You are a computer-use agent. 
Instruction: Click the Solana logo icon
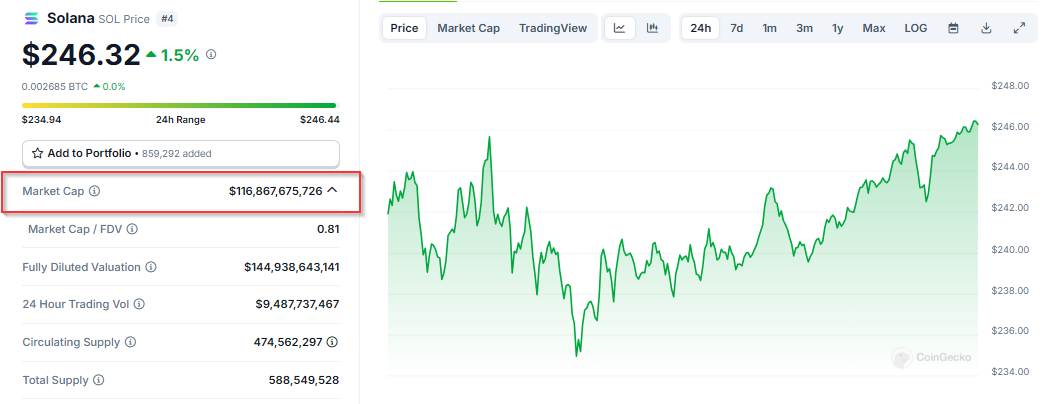(31, 19)
